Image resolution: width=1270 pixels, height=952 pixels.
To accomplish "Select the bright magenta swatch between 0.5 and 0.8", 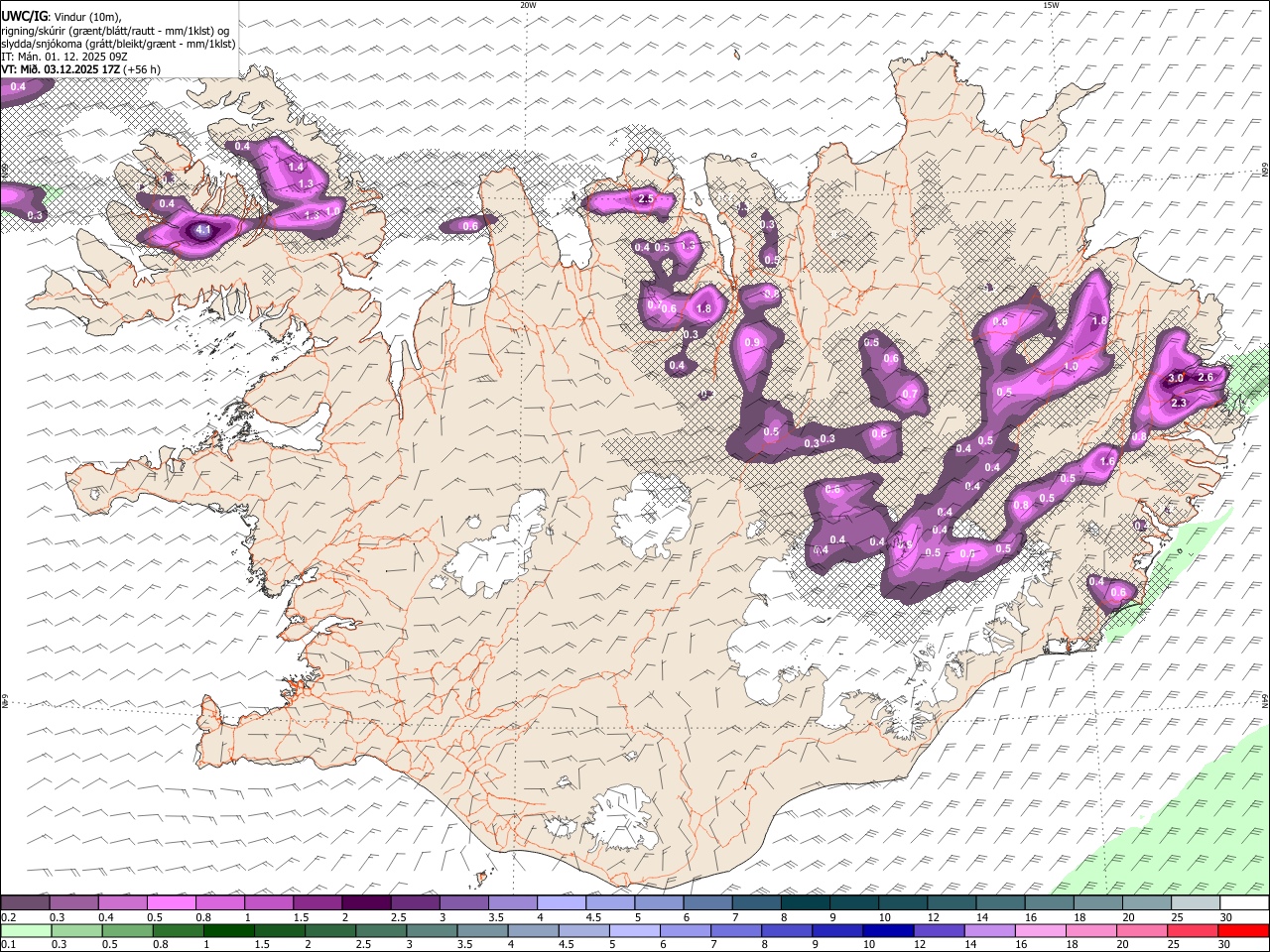I will (x=172, y=902).
